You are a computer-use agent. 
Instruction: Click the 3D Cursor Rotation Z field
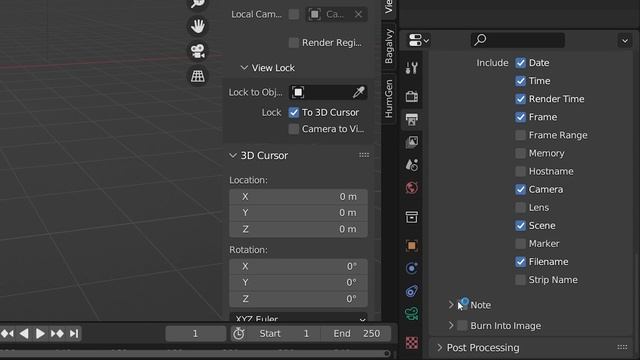(298, 299)
